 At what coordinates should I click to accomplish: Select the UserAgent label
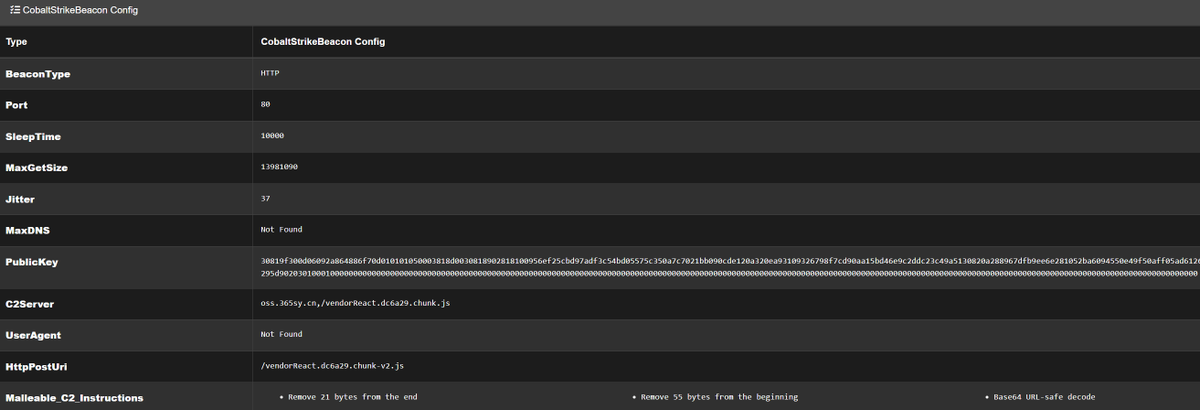pos(34,335)
